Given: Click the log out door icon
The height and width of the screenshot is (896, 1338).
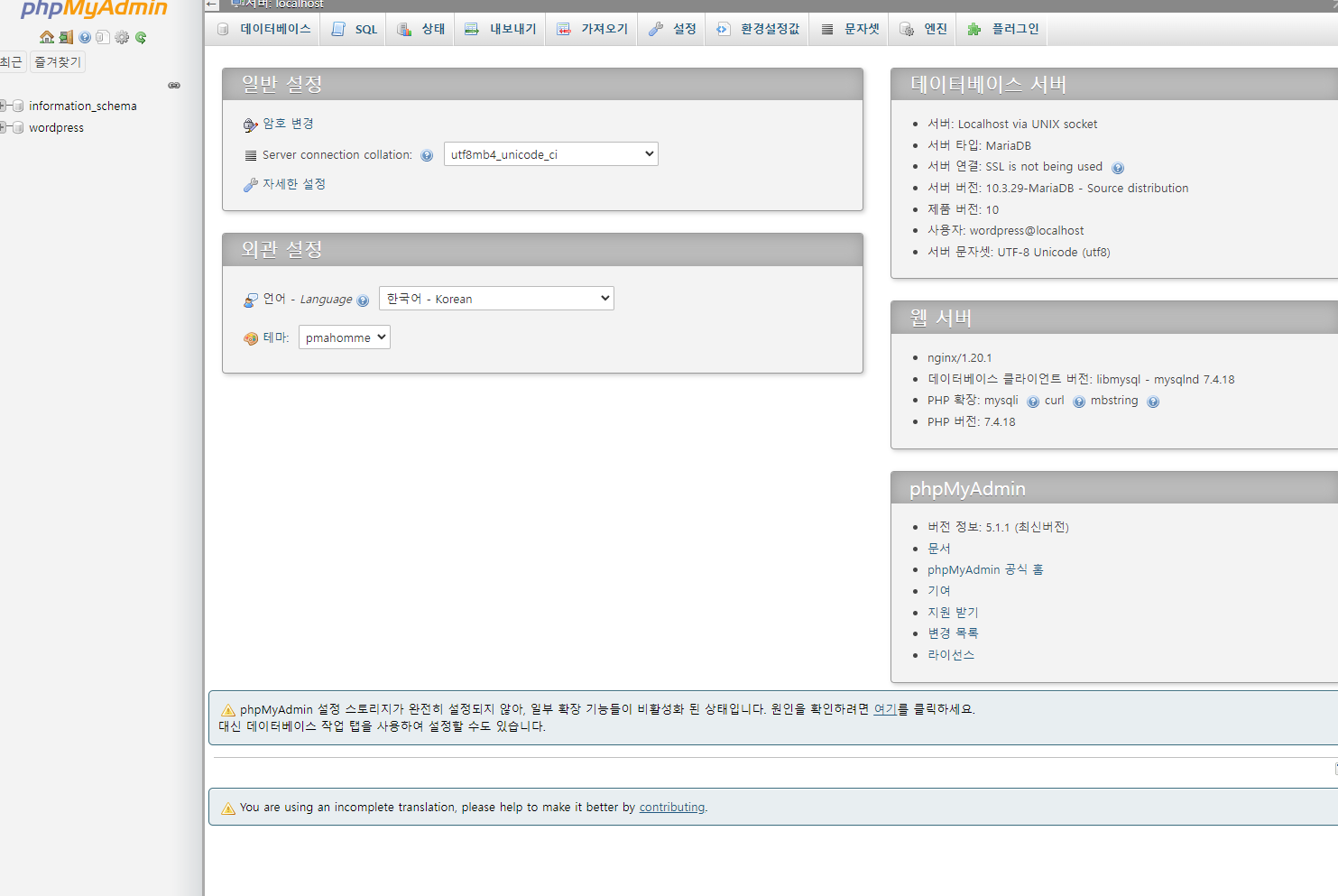Looking at the screenshot, I should (66, 37).
